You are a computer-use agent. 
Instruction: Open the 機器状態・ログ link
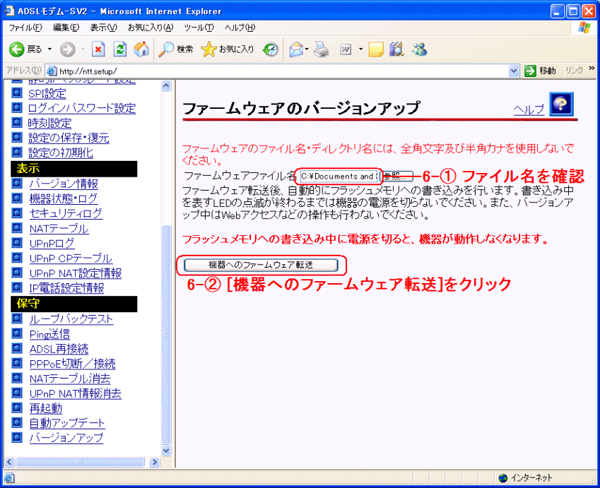[64, 198]
